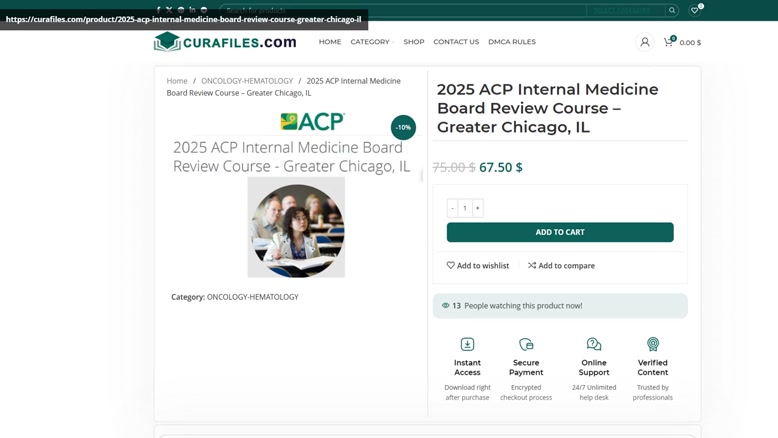Open the X (Twitter) social icon
Screen dimensions: 778x438
coord(169,10)
